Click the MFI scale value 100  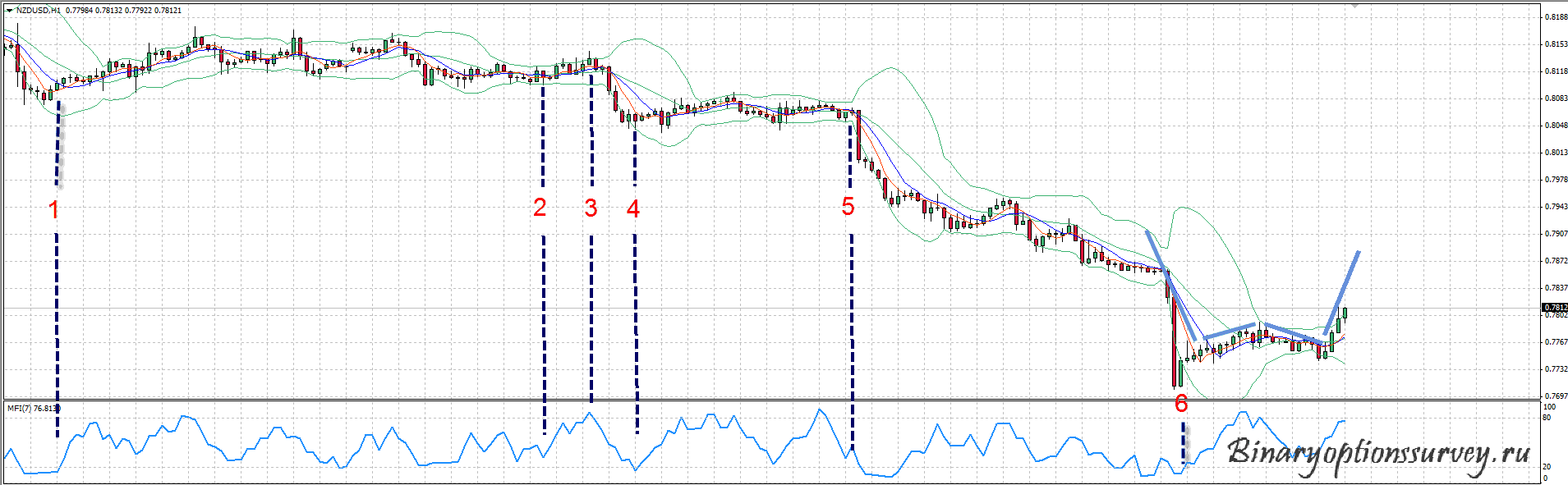coord(1550,407)
